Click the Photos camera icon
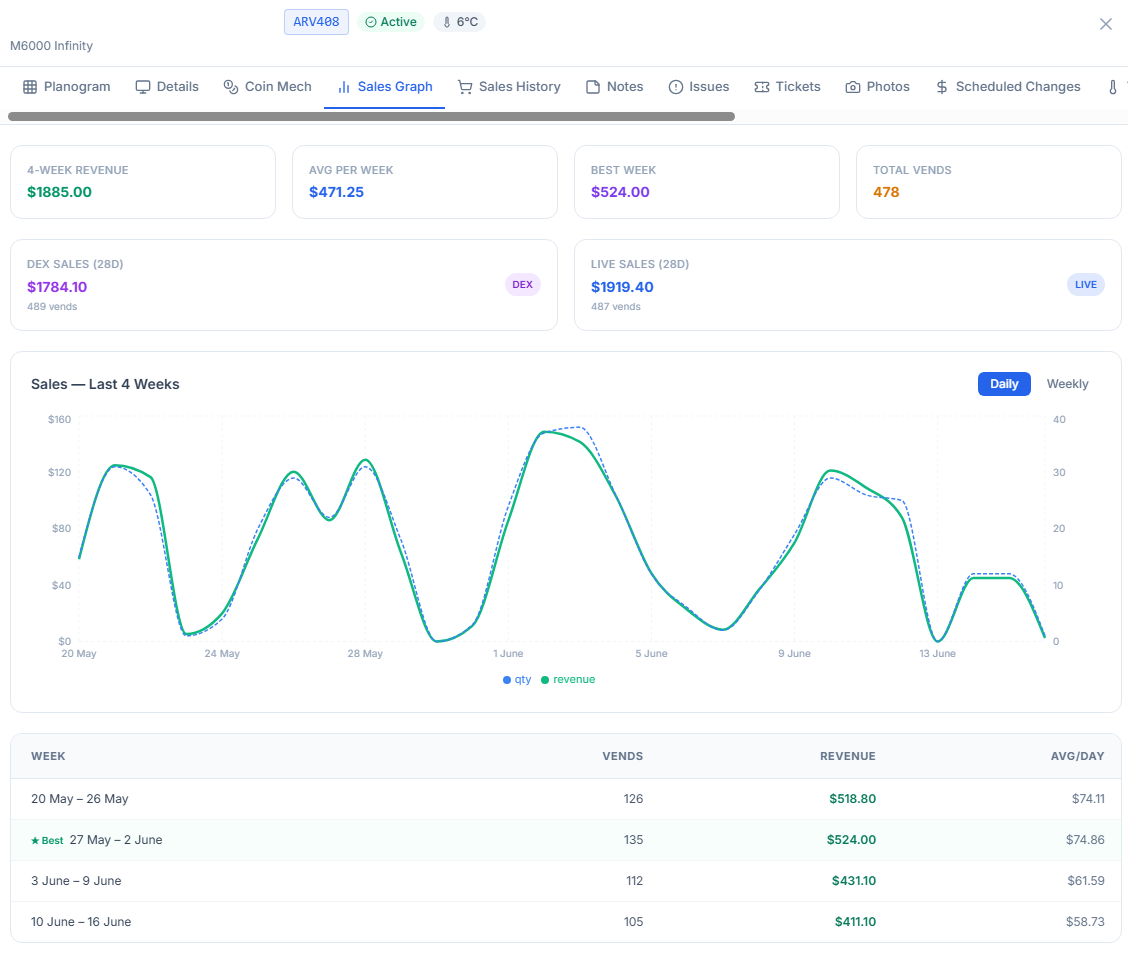This screenshot has height=953, width=1128. coord(852,87)
